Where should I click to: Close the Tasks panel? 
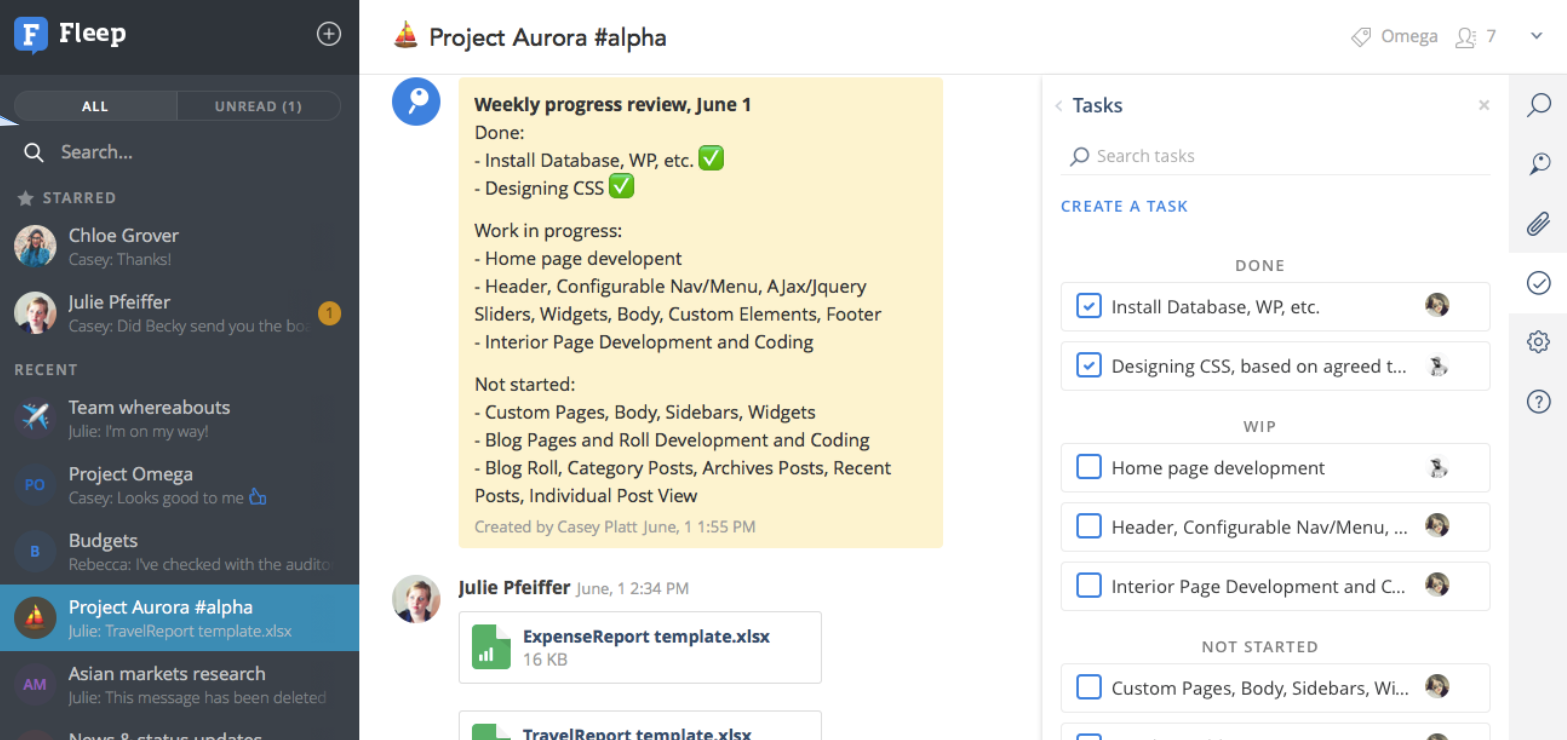1484,105
